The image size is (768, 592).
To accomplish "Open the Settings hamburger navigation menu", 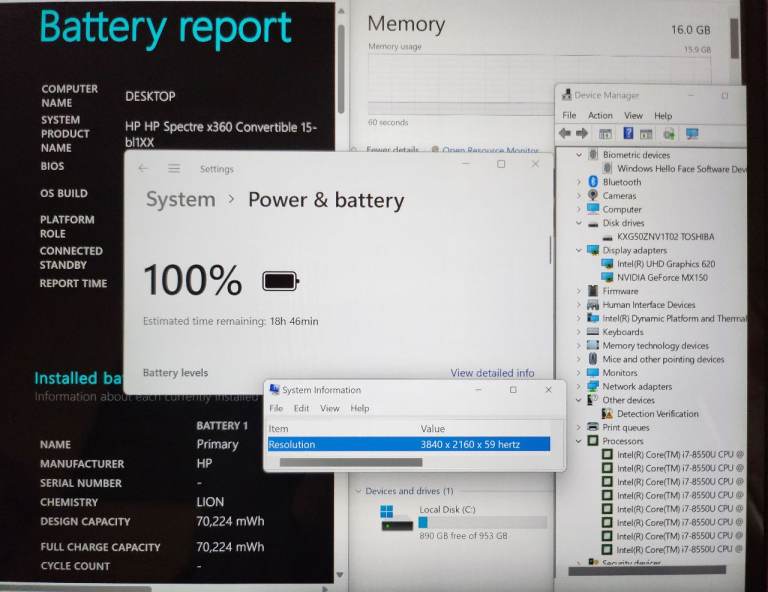I will coord(174,169).
